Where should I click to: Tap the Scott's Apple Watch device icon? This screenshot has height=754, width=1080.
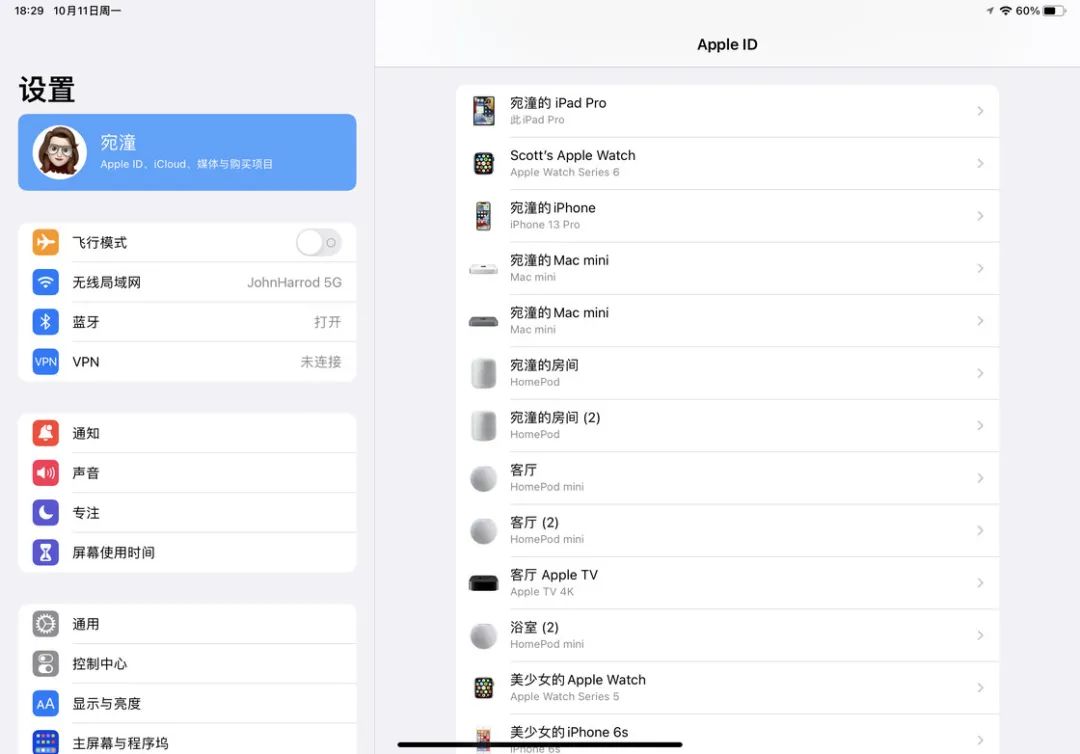click(x=484, y=163)
